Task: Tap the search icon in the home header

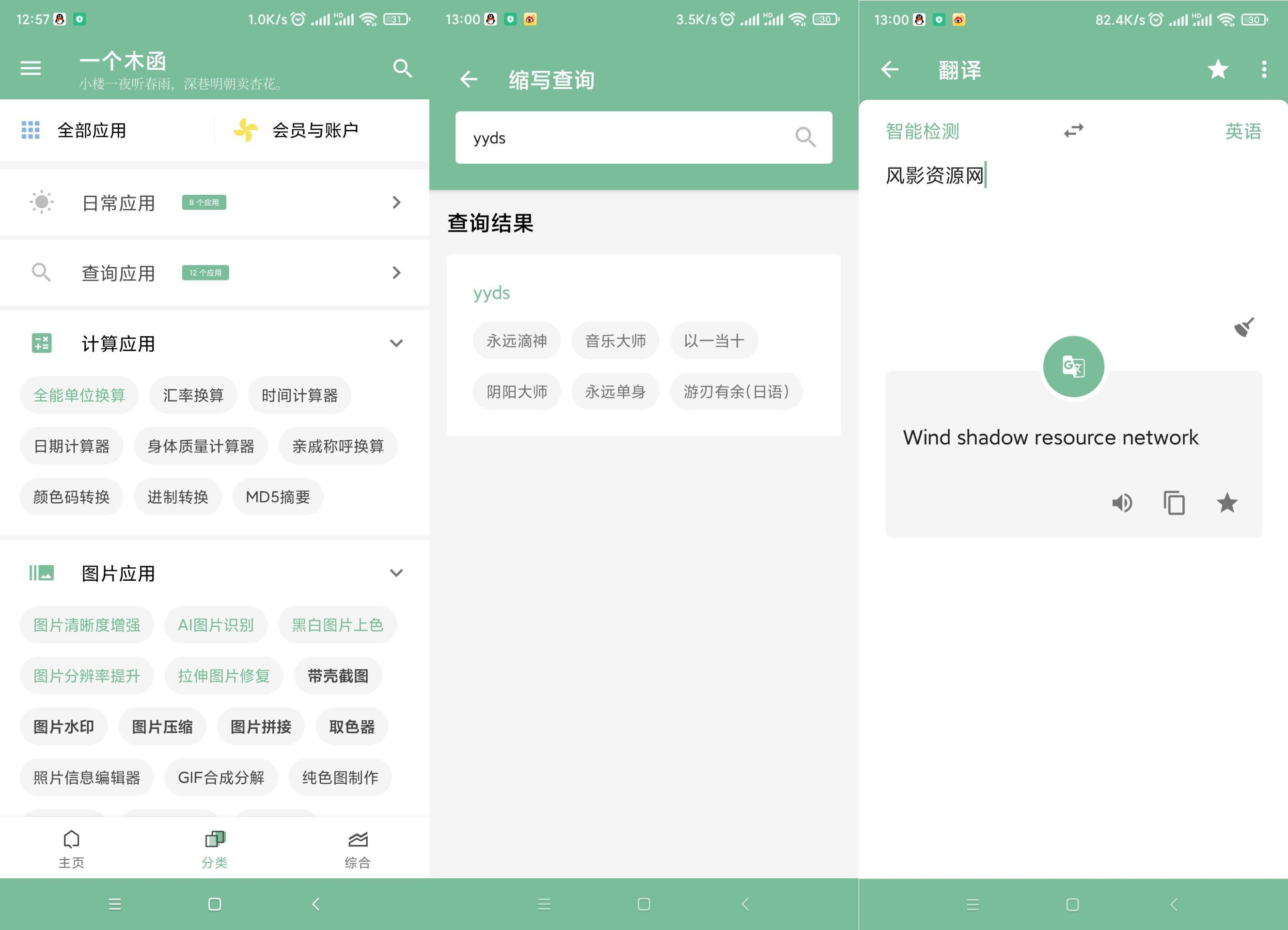Action: coord(403,68)
